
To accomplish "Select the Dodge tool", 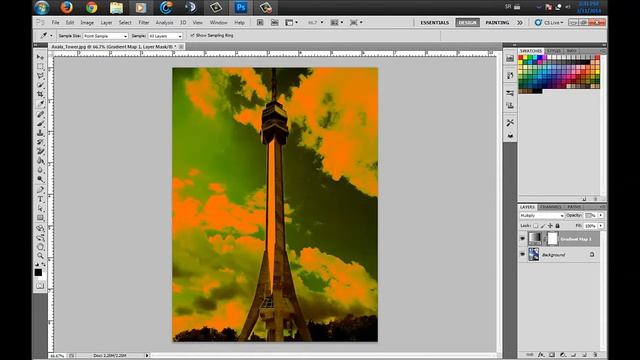I will [40, 179].
